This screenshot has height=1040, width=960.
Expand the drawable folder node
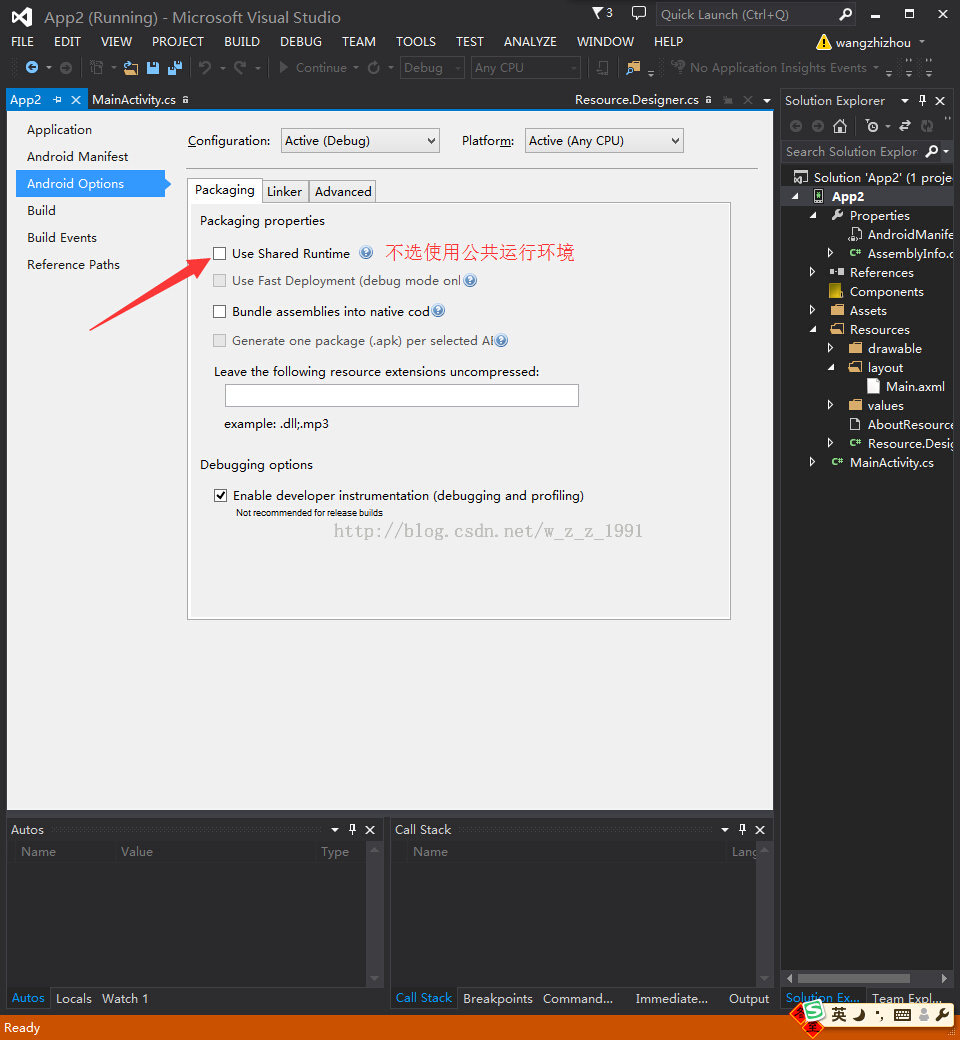[830, 348]
